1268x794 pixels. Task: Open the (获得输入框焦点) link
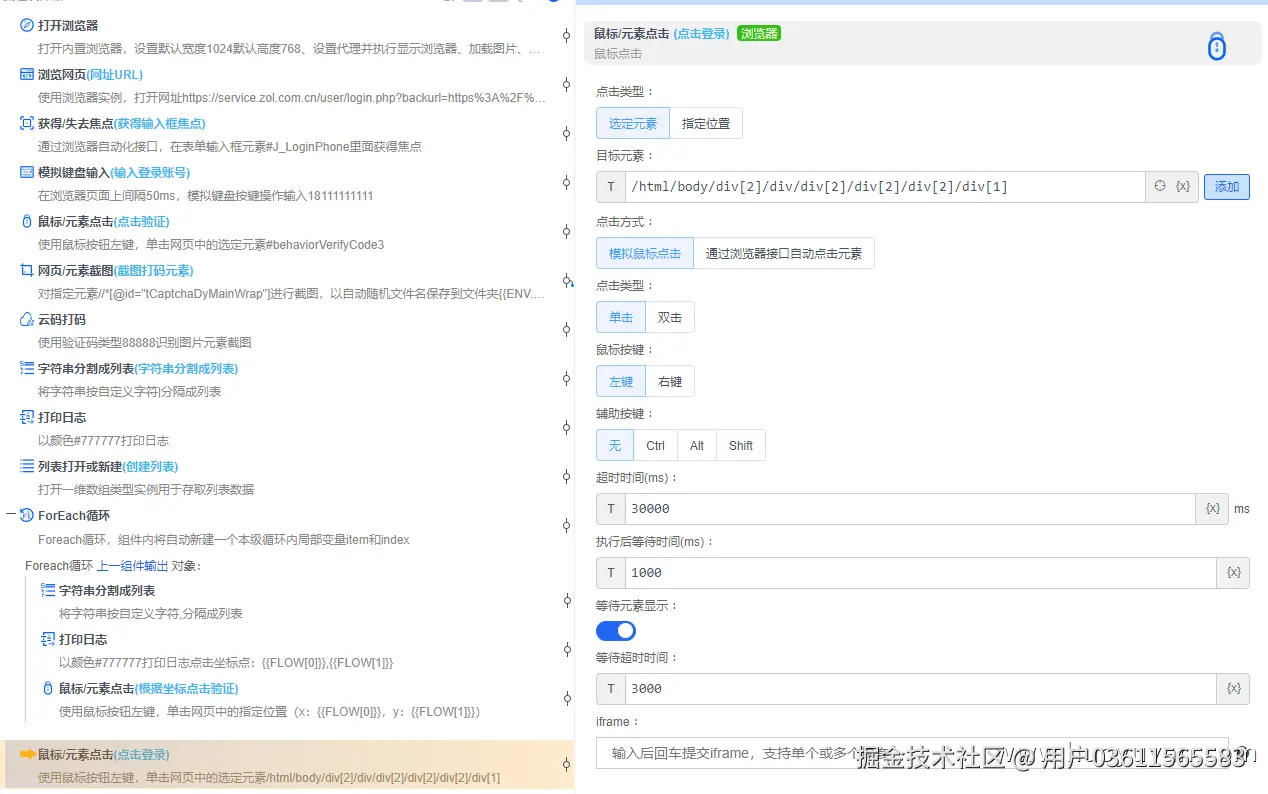tap(160, 123)
